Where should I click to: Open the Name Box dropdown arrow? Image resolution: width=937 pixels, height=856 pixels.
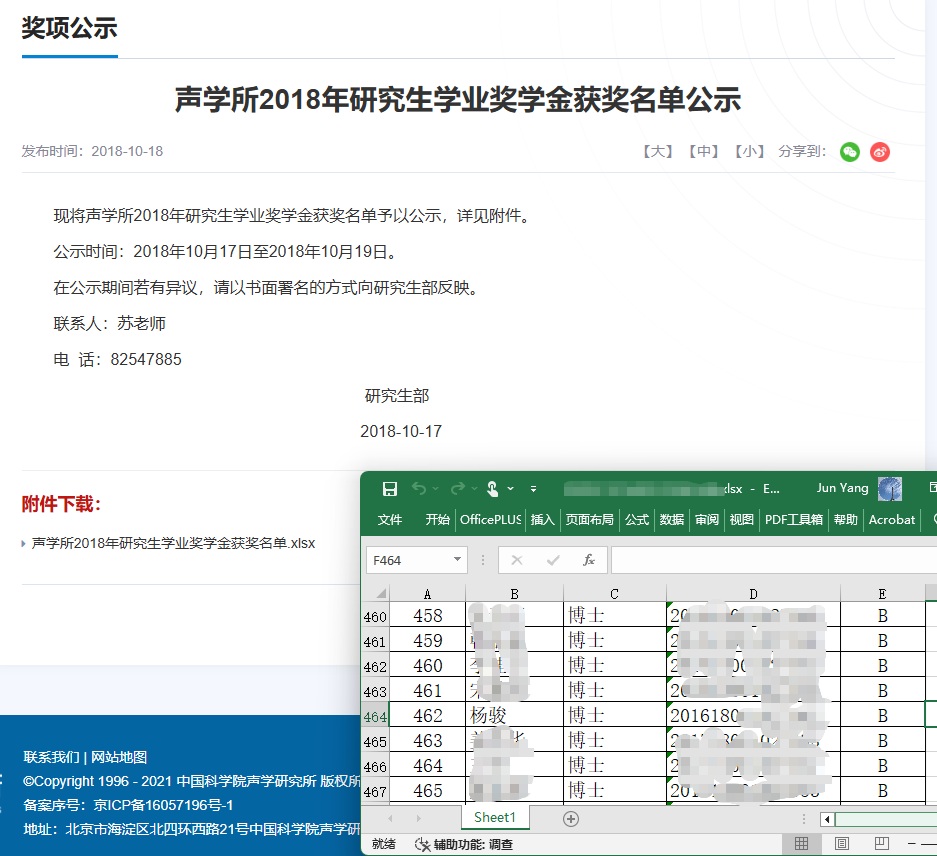coord(457,560)
